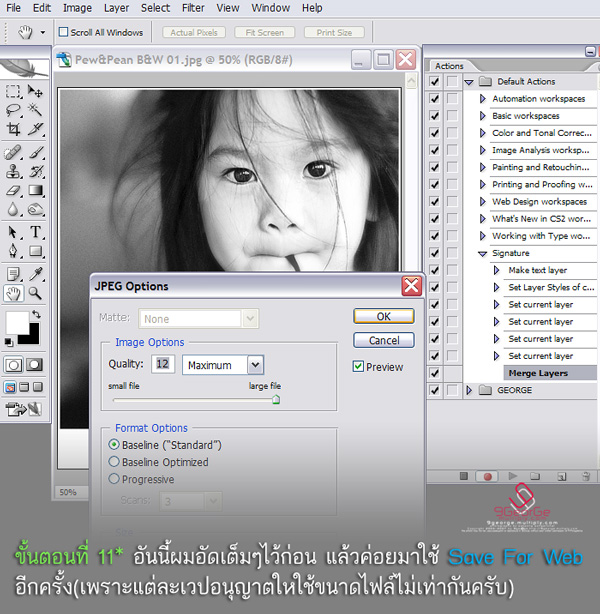Stop action recording in Actions panel
600x614 pixels.
click(464, 476)
